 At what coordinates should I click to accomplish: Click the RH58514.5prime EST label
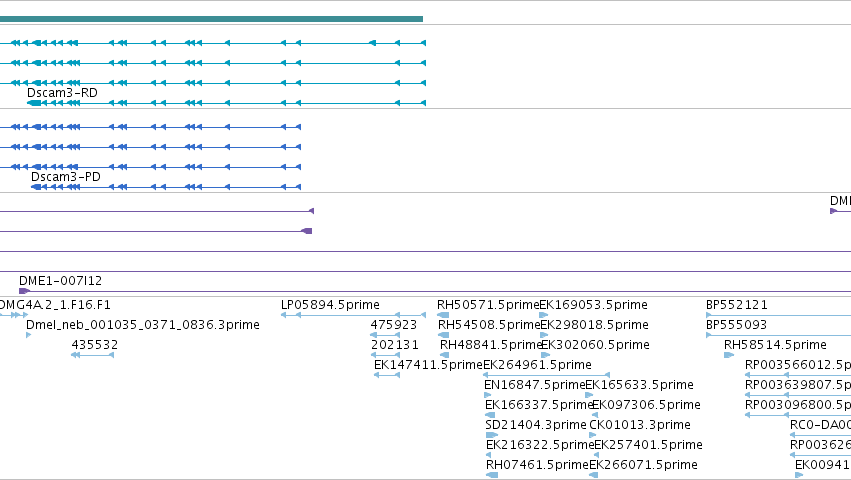(775, 345)
